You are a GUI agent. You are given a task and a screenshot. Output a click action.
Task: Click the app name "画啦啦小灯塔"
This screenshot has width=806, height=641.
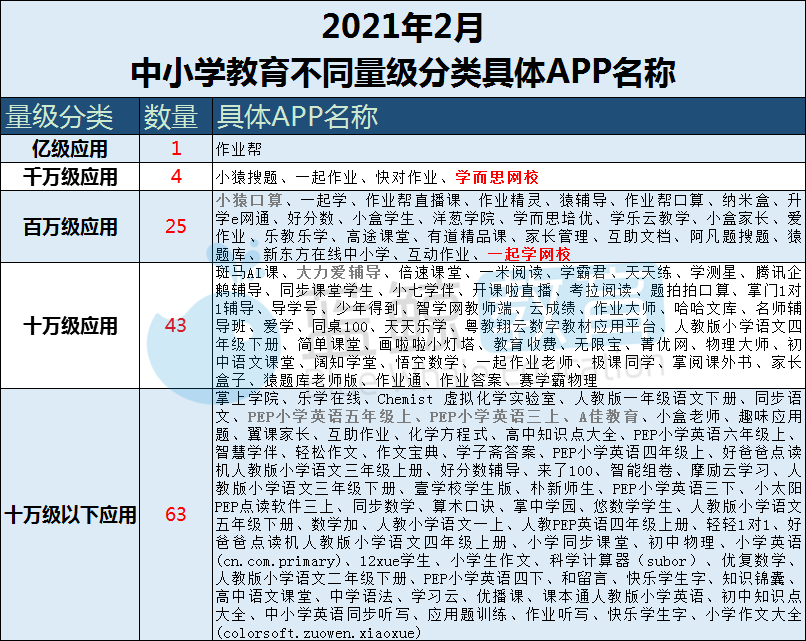coord(426,344)
